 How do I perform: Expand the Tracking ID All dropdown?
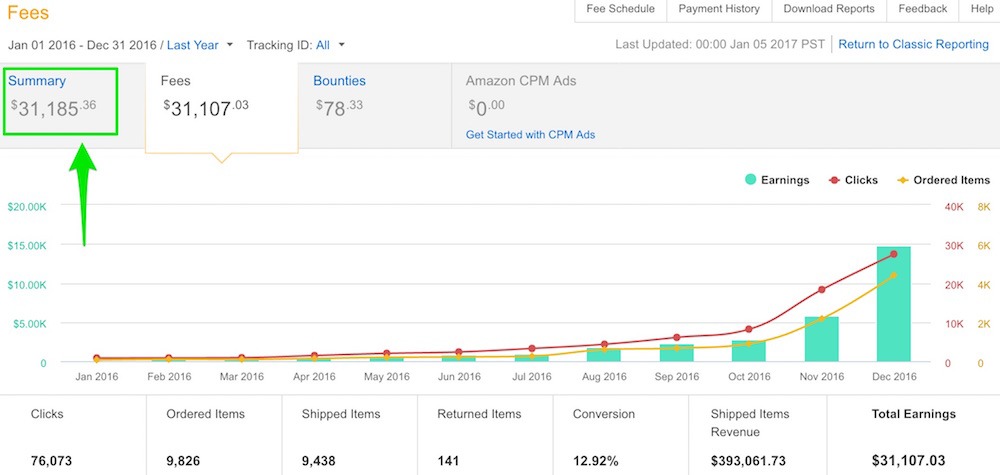[330, 45]
